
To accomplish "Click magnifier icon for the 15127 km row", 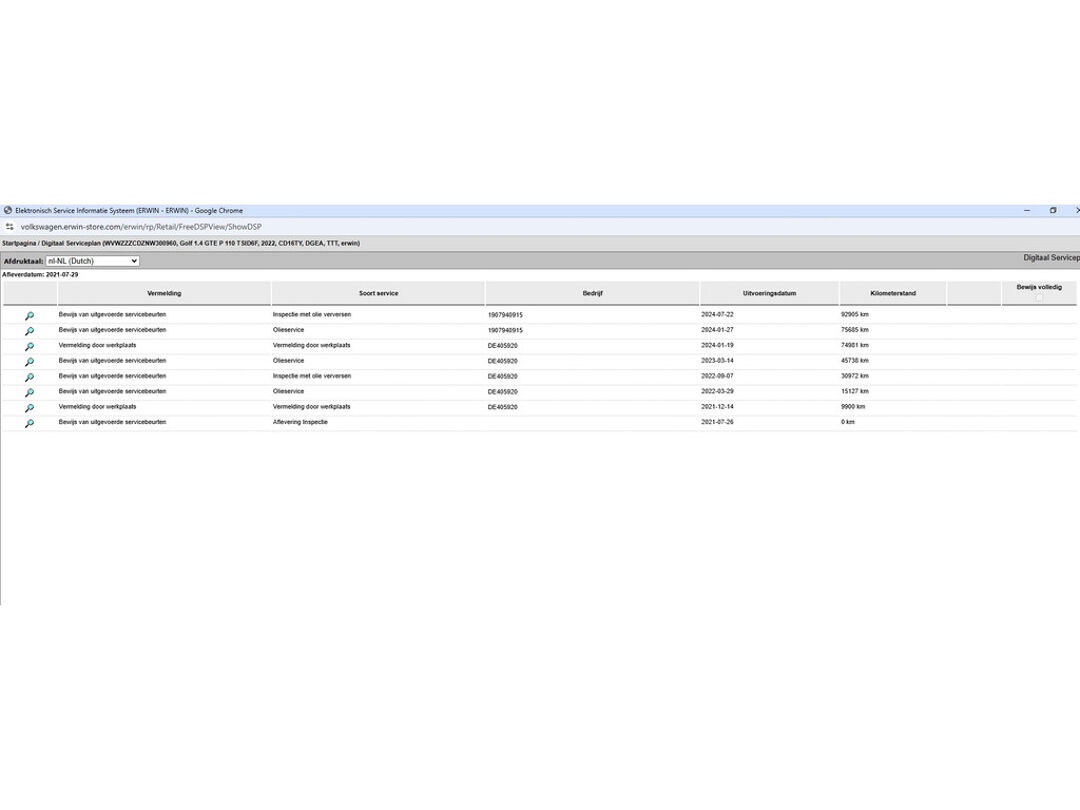I will tap(29, 393).
